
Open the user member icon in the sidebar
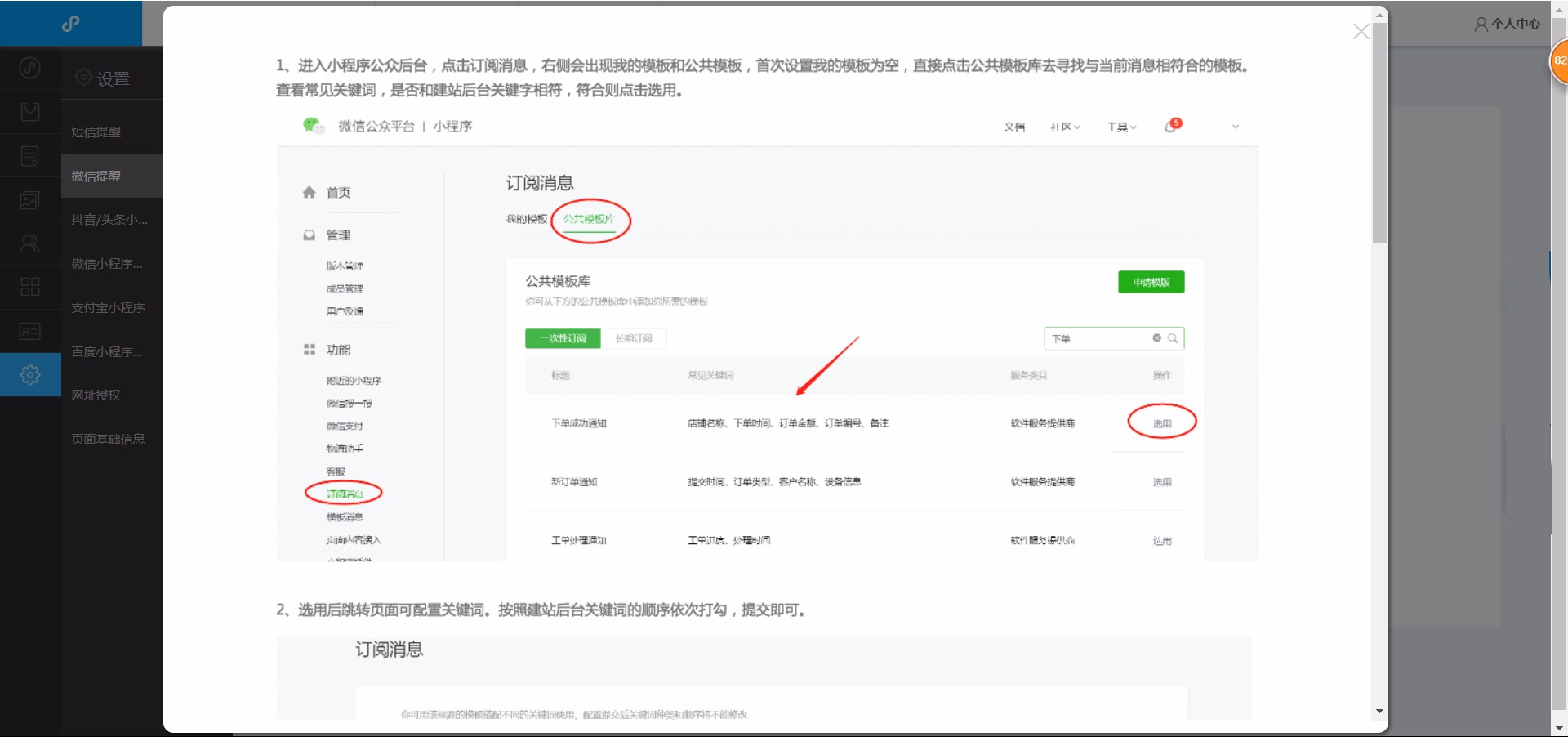point(30,243)
